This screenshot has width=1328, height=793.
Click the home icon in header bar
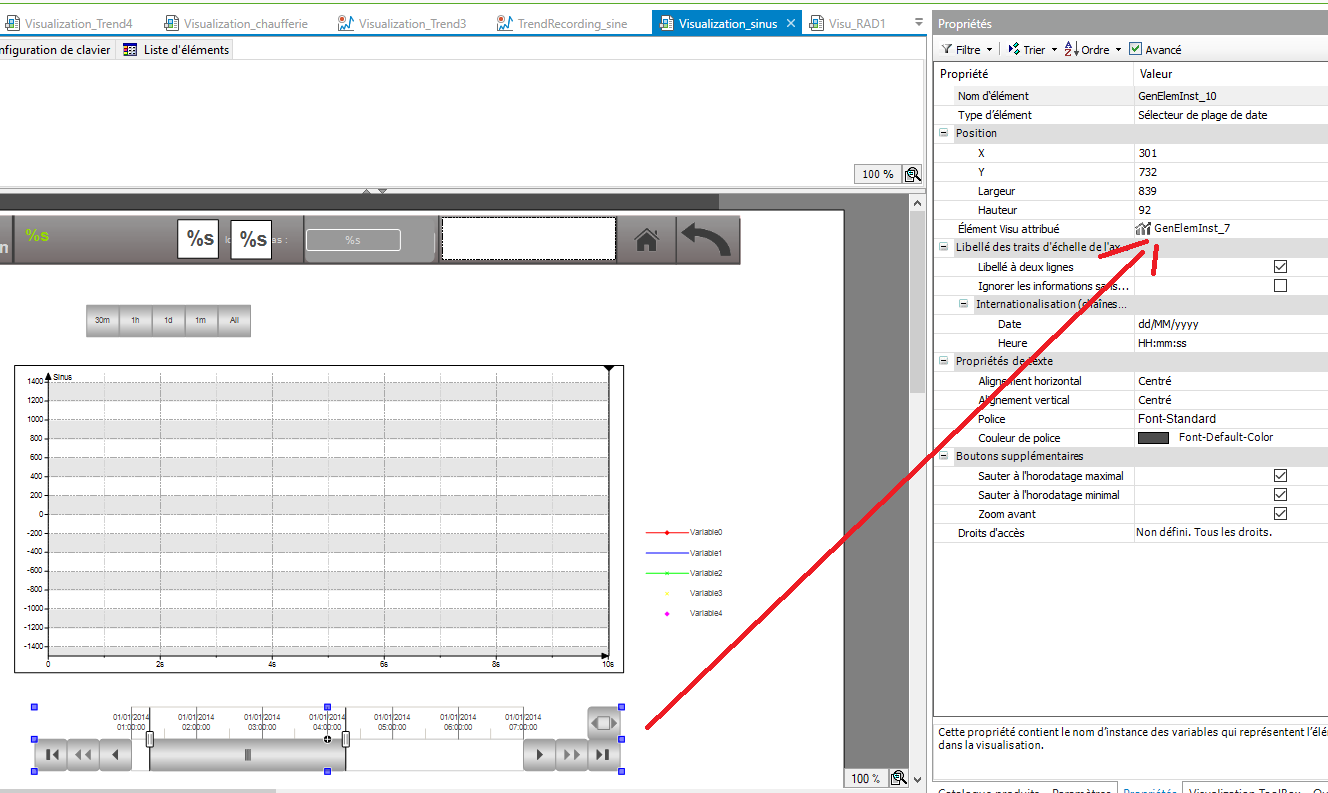[x=647, y=240]
